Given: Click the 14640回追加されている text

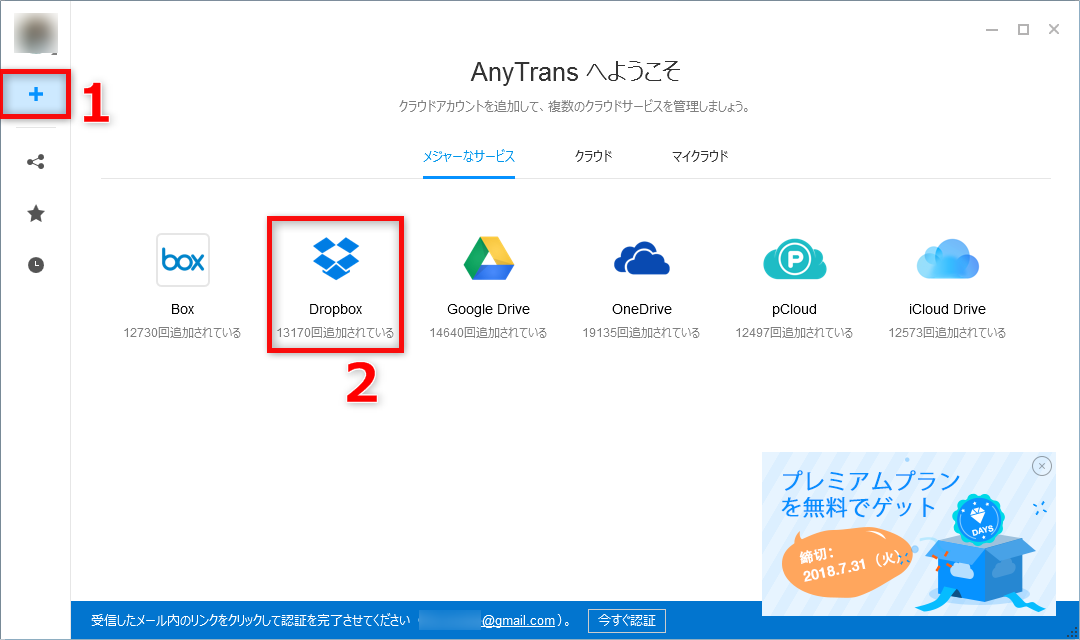Looking at the screenshot, I should point(488,333).
